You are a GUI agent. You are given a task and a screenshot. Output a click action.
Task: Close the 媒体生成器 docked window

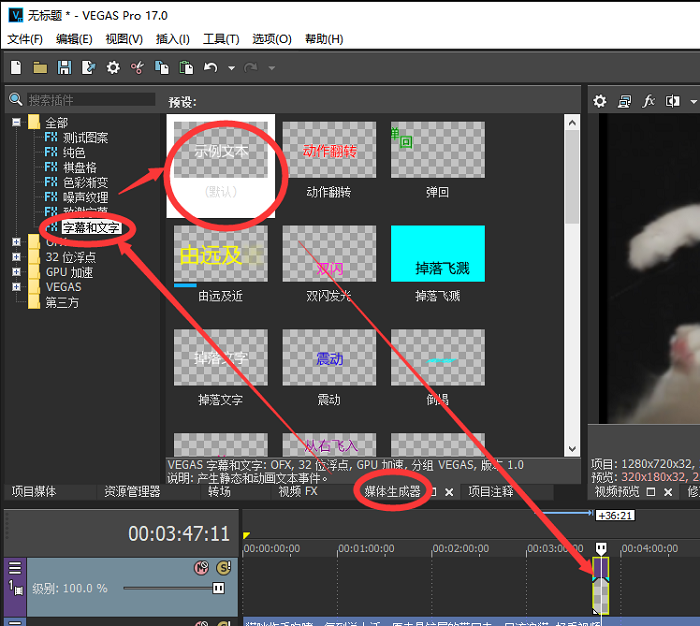point(449,492)
